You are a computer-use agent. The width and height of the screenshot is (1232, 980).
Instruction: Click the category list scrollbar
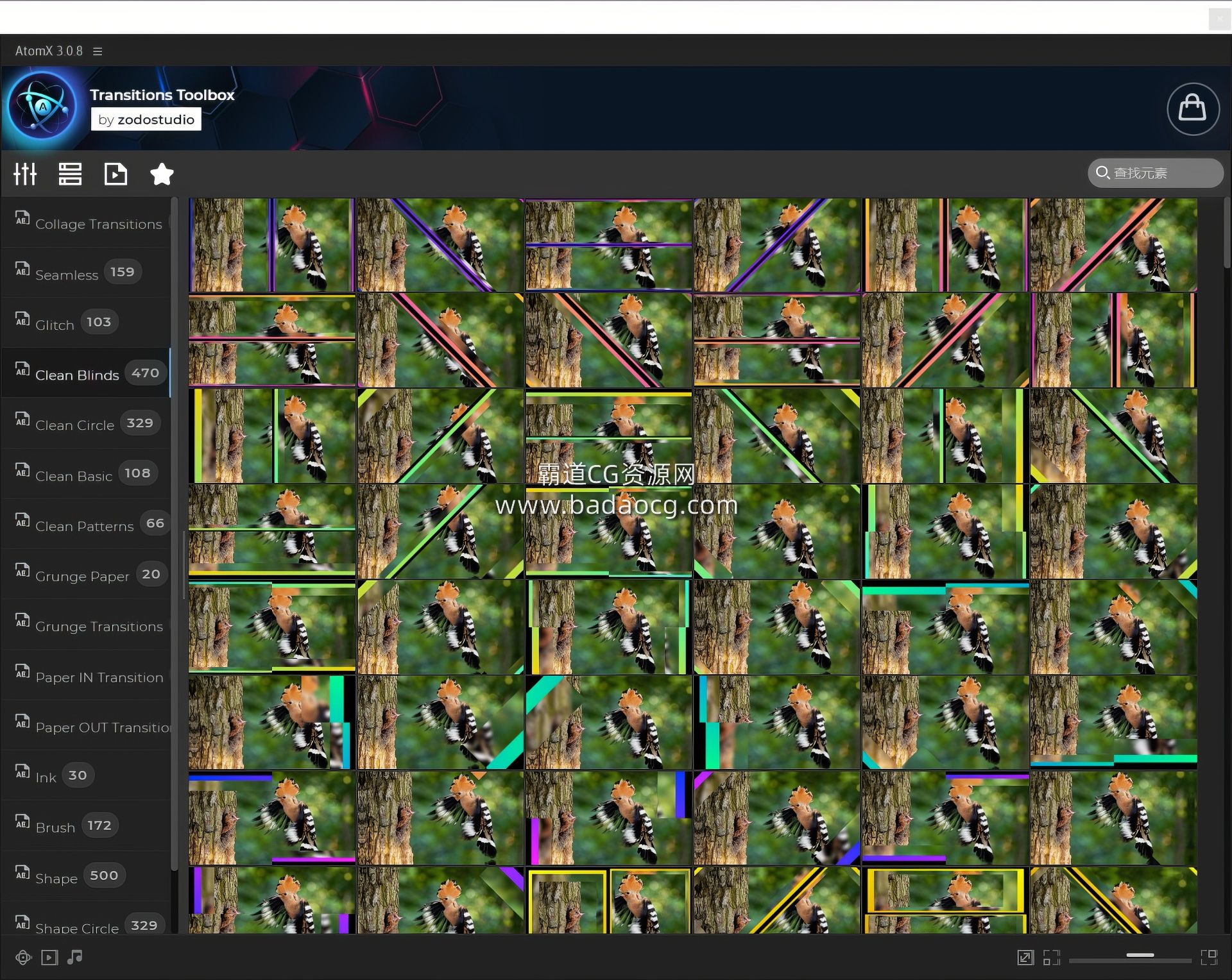(174, 534)
